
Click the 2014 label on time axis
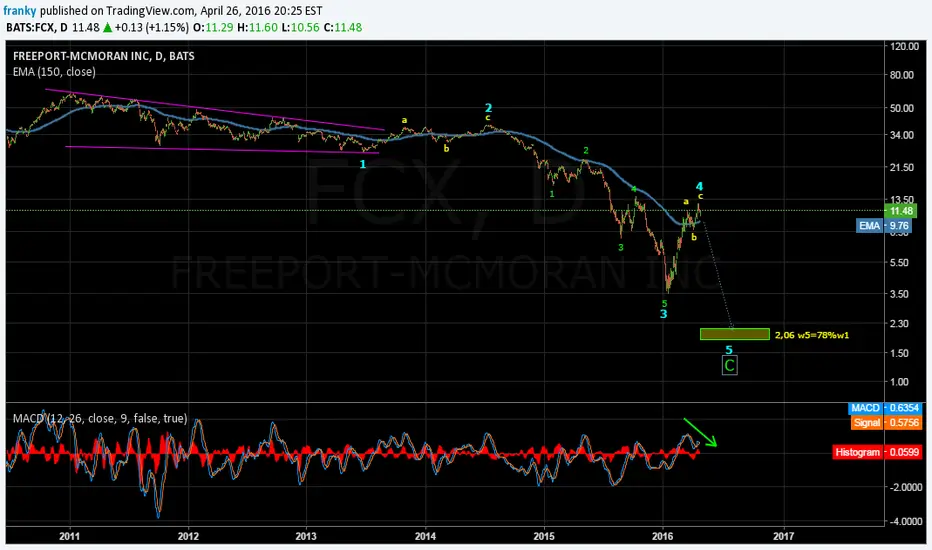[426, 536]
